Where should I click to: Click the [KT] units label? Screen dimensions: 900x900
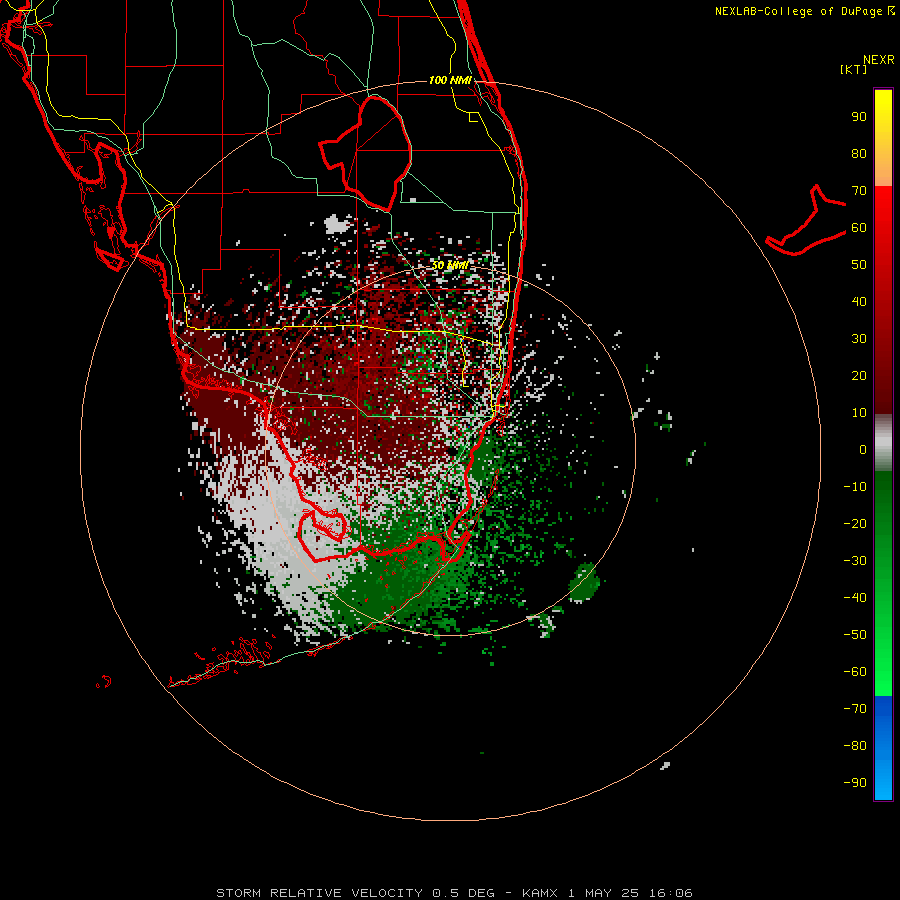click(x=853, y=69)
